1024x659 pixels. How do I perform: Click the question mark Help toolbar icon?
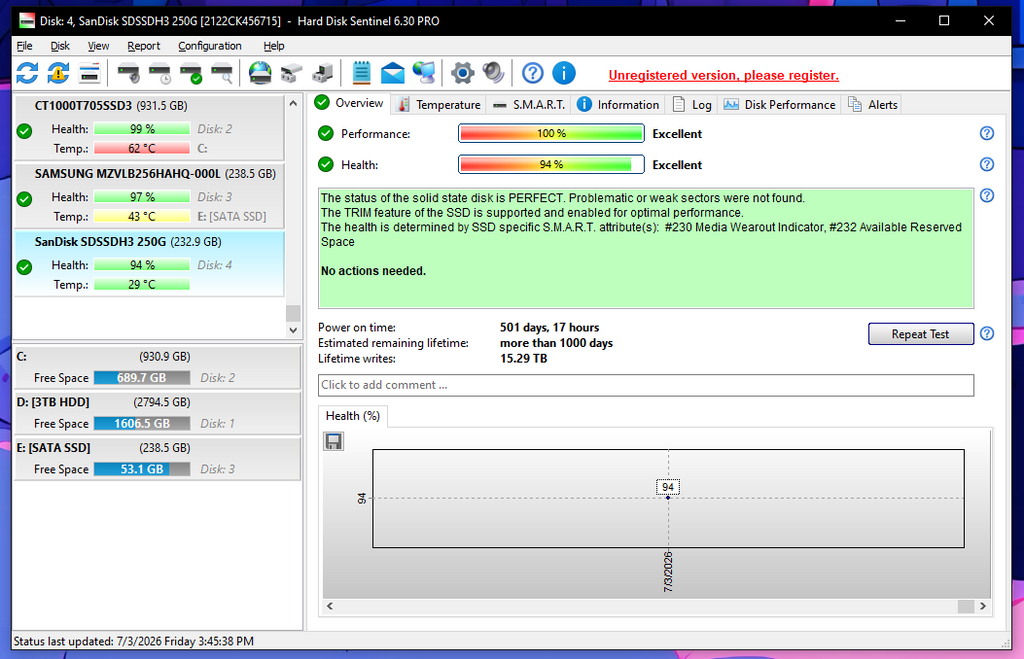[x=532, y=73]
